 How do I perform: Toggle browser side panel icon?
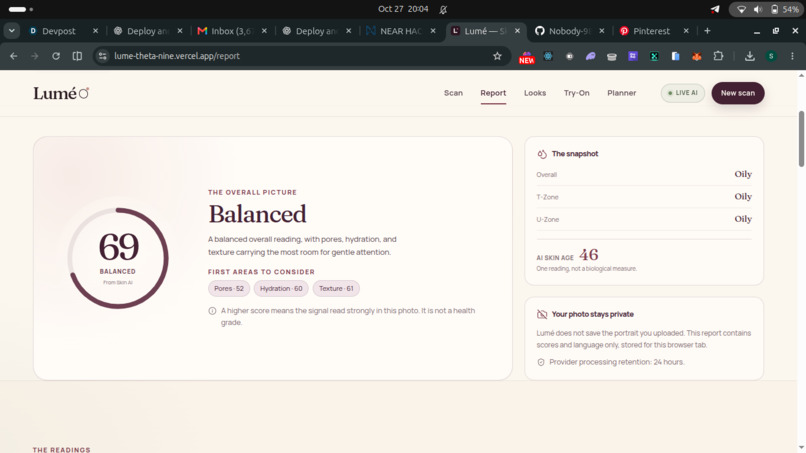[x=77, y=56]
